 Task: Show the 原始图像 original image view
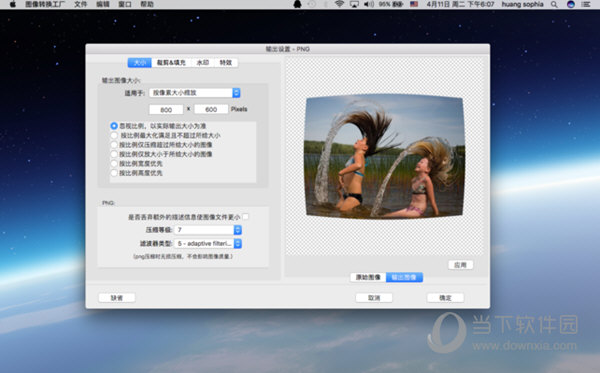click(x=368, y=277)
